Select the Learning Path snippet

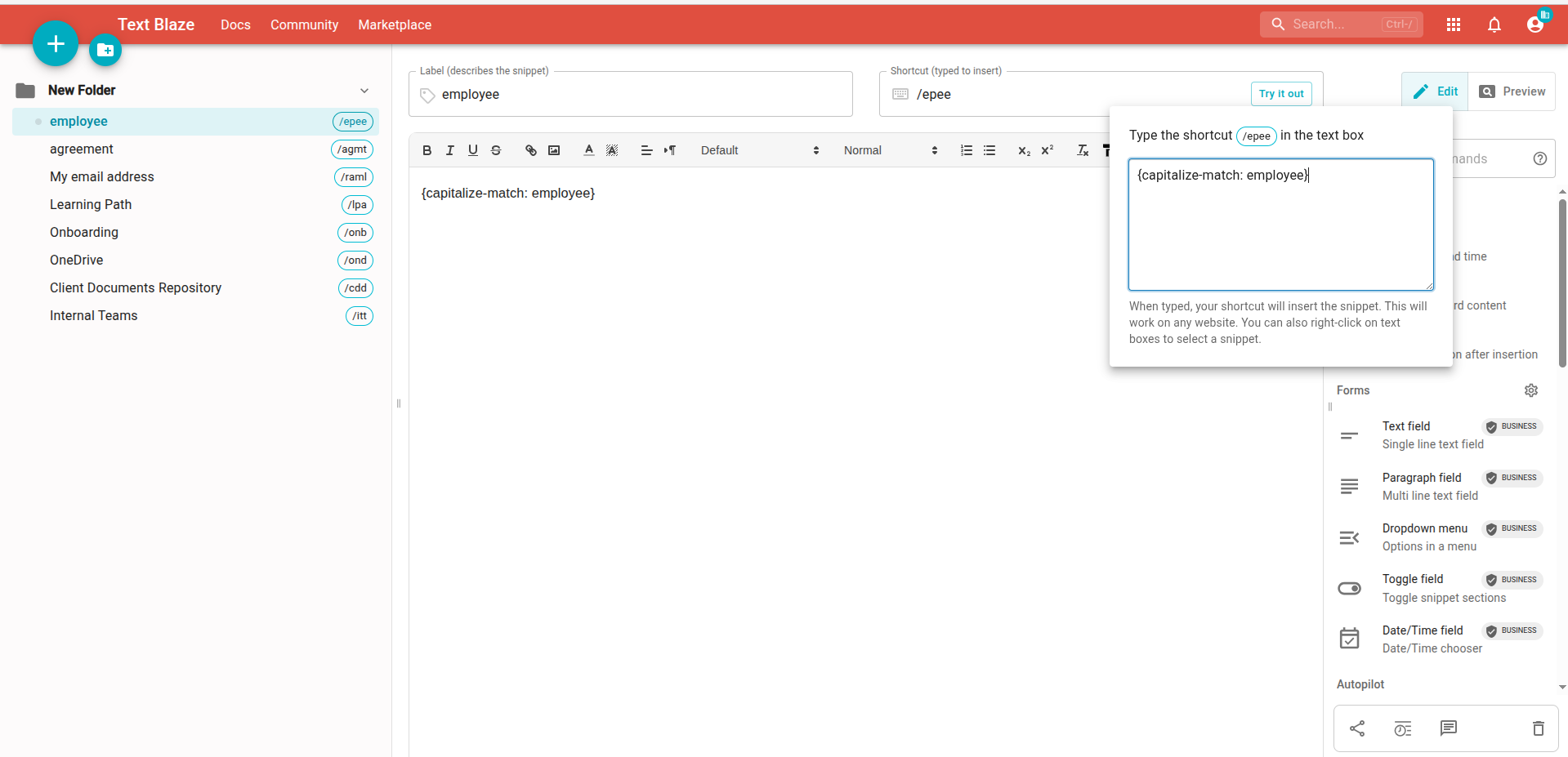point(196,205)
